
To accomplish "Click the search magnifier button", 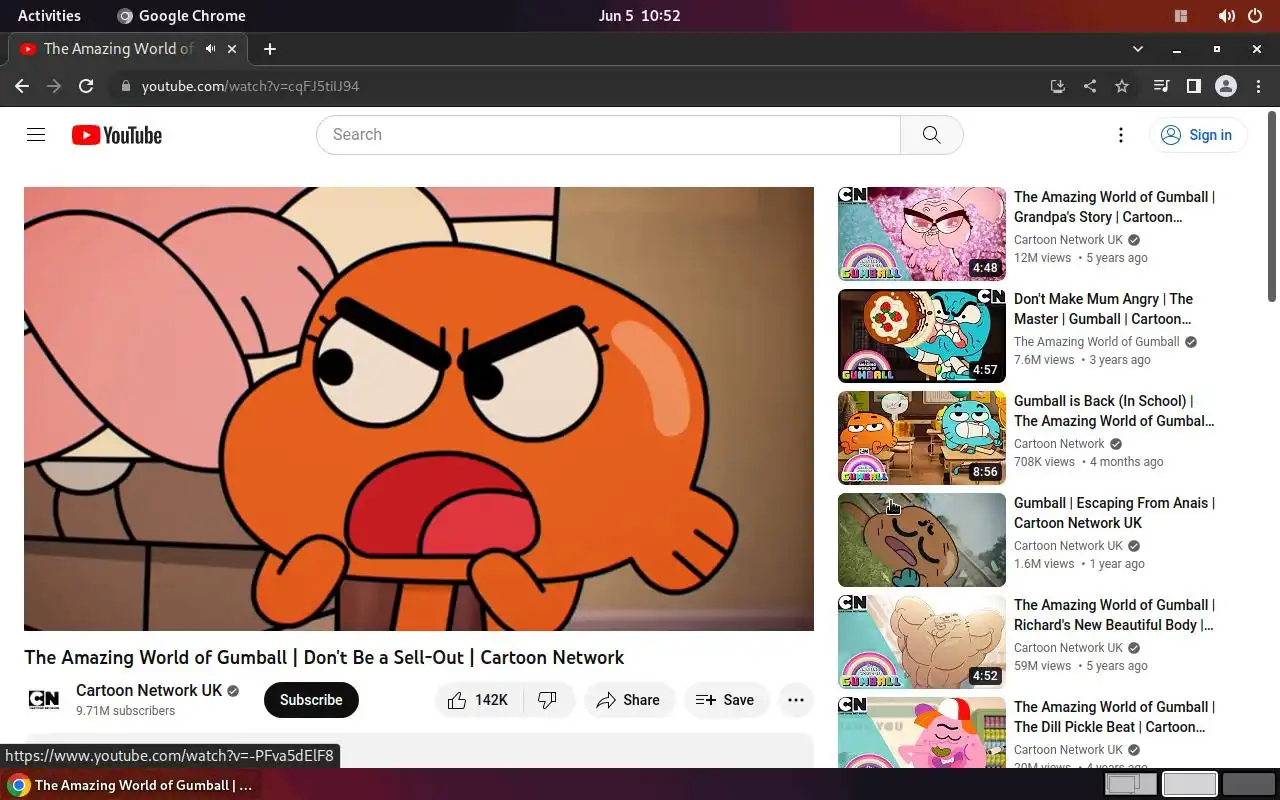I will (932, 135).
